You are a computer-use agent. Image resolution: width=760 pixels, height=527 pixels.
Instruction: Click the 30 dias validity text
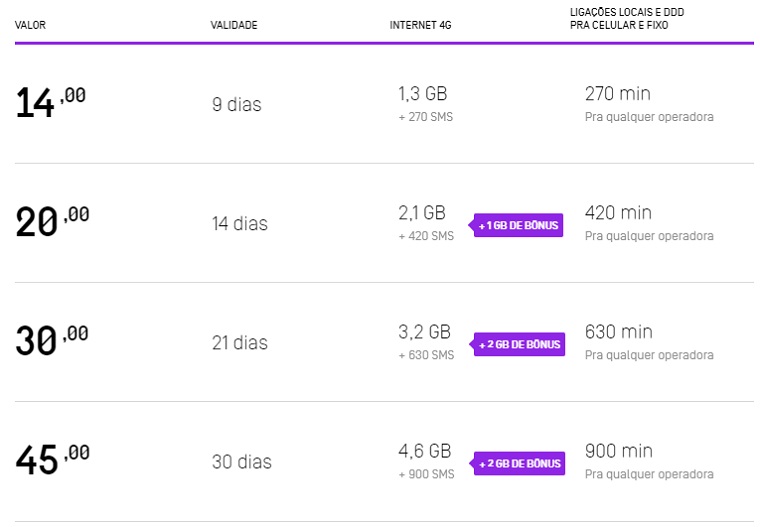click(x=240, y=462)
